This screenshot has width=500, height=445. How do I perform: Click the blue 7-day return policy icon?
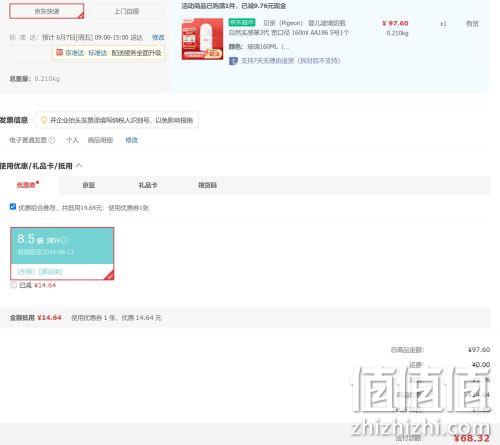tap(233, 61)
